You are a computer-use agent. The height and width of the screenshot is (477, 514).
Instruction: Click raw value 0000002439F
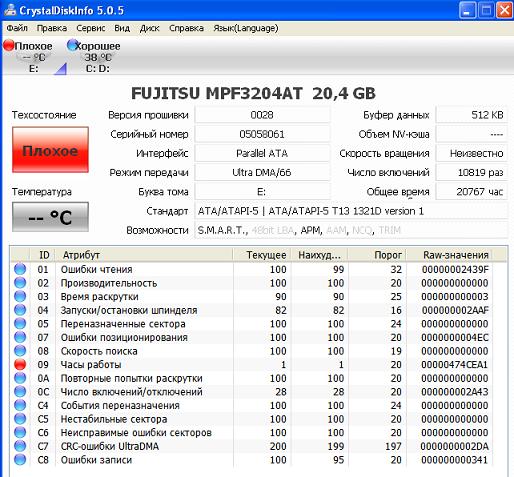point(455,269)
